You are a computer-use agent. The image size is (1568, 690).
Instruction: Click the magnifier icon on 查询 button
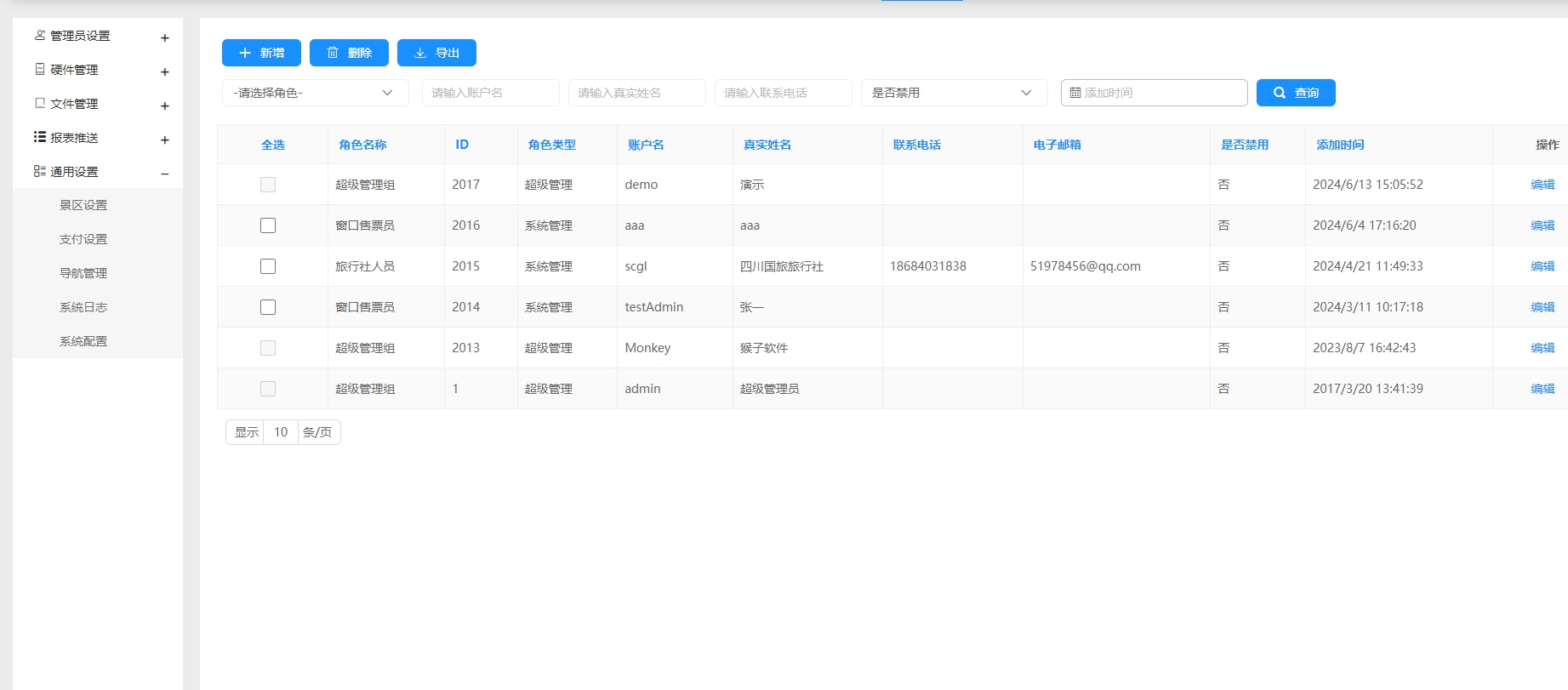[1280, 93]
